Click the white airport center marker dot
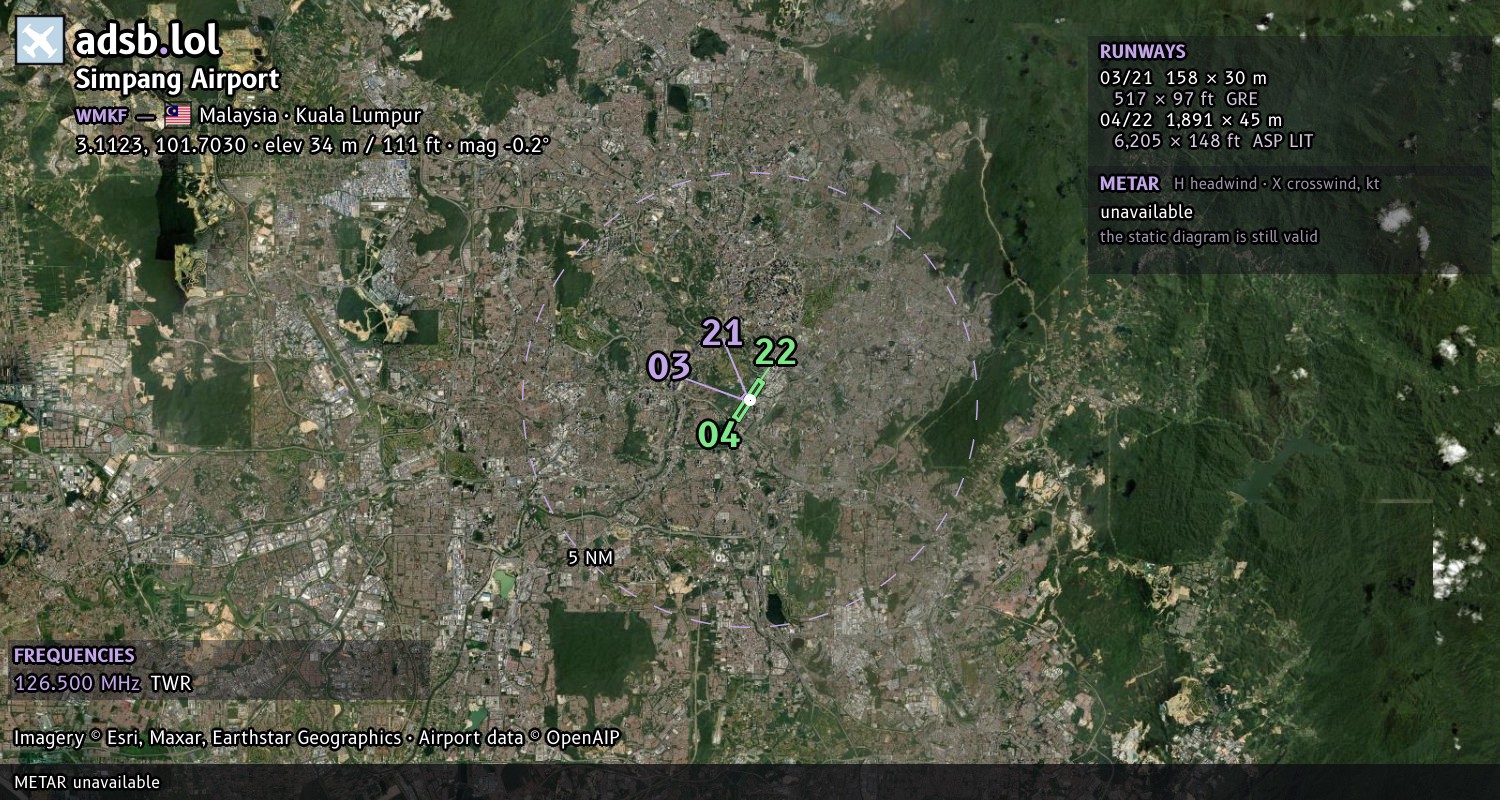 (749, 399)
